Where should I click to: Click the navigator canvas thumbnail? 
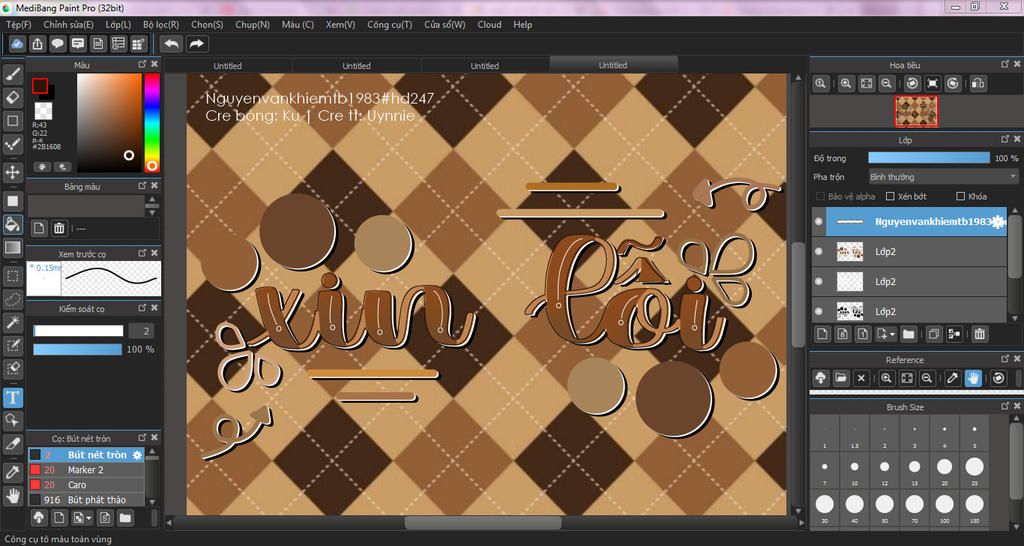click(916, 111)
